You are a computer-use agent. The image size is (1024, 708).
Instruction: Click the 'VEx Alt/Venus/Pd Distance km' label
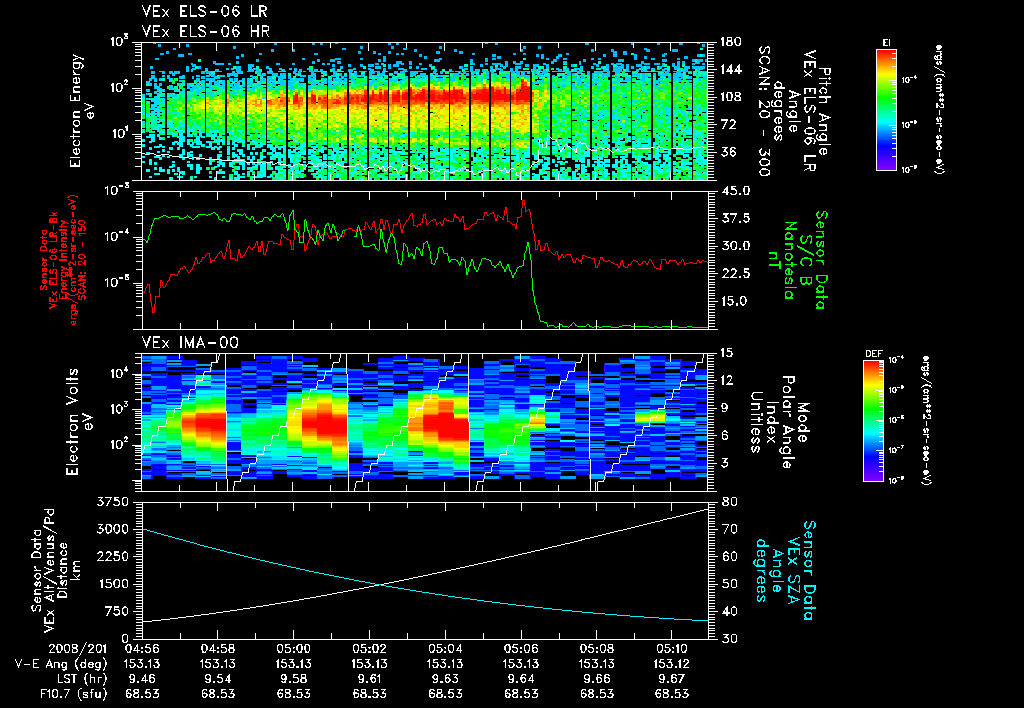pos(64,570)
